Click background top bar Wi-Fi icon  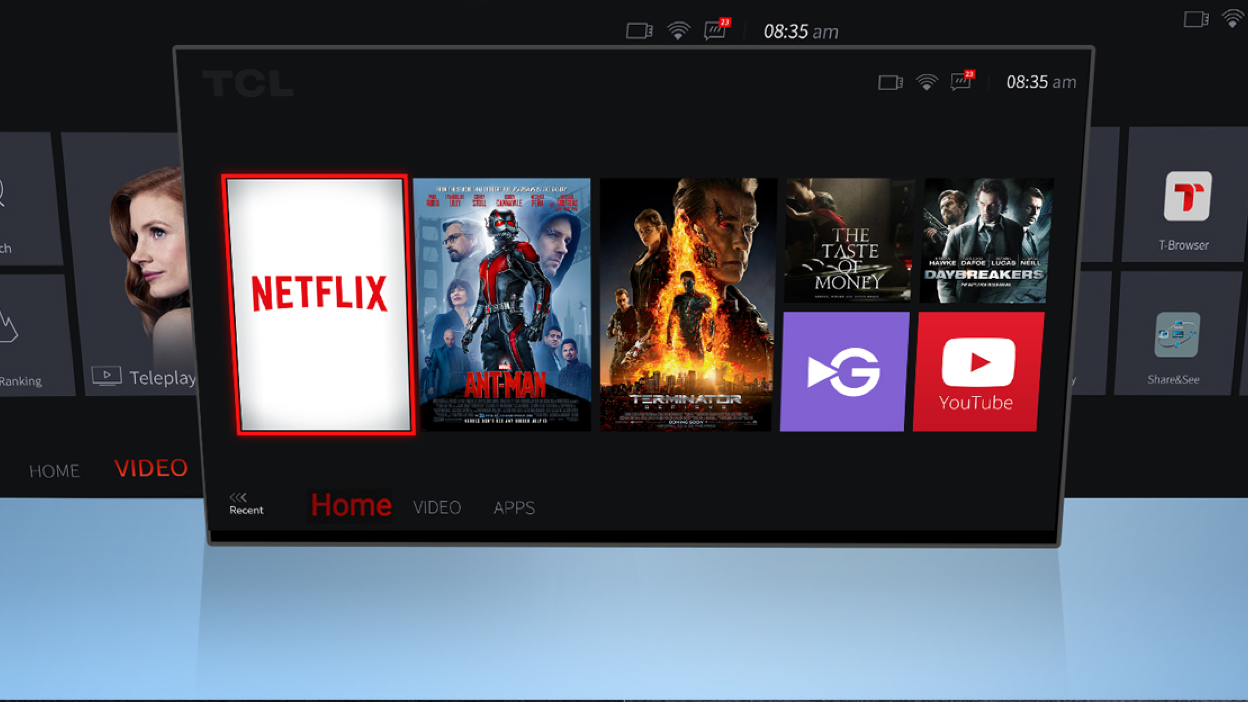pyautogui.click(x=678, y=31)
